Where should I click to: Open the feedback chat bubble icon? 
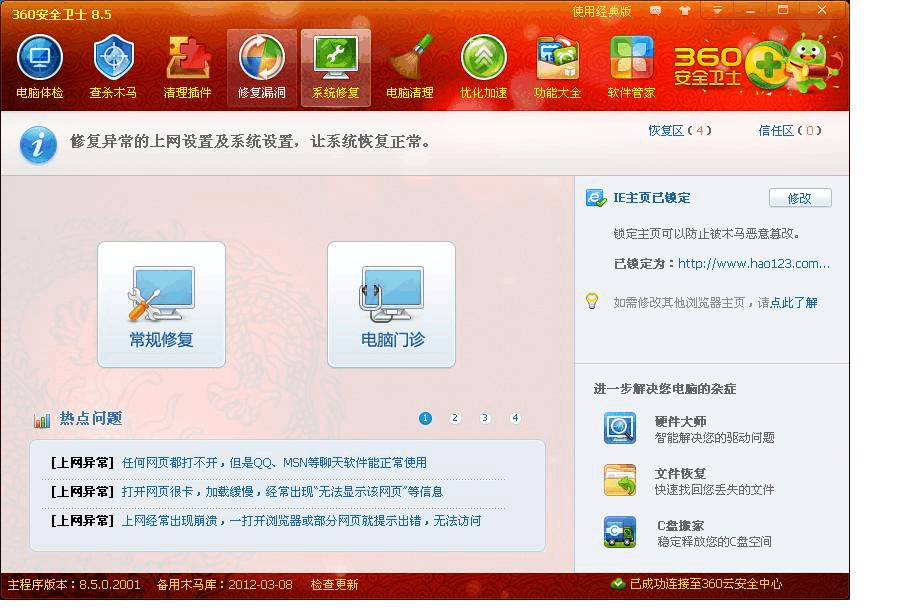tap(655, 11)
